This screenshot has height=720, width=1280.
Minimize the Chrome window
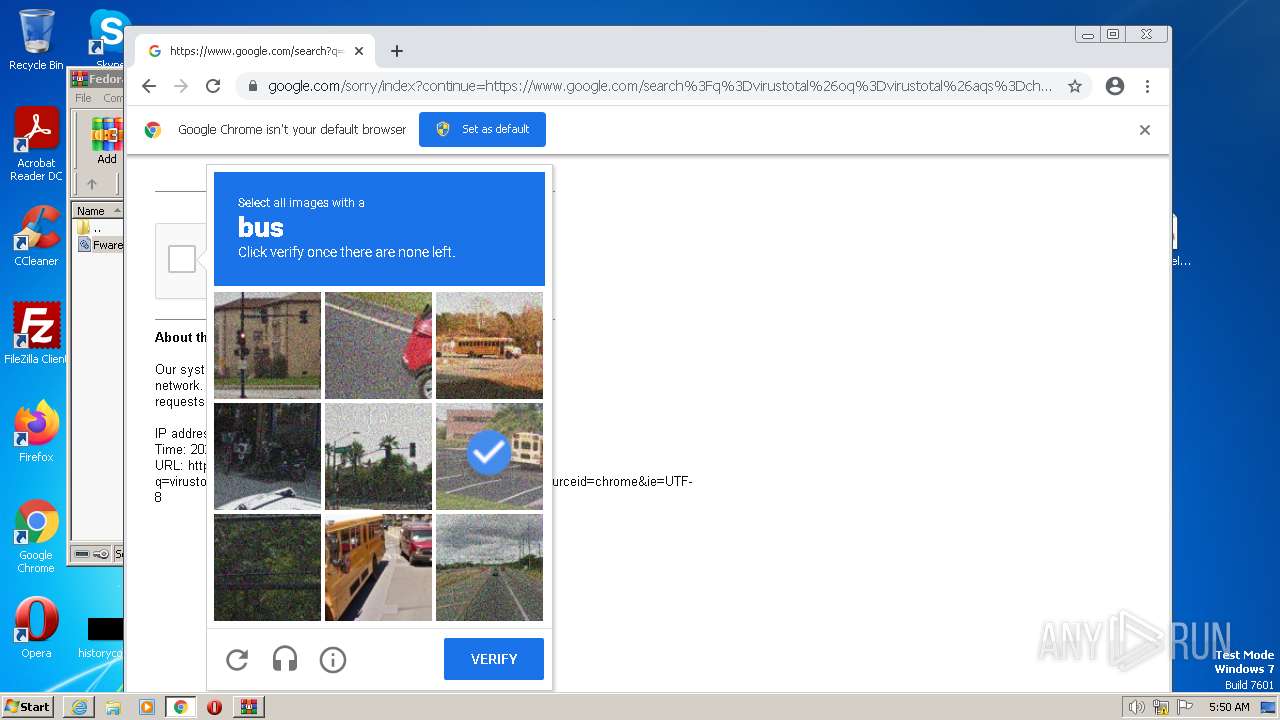(x=1088, y=34)
